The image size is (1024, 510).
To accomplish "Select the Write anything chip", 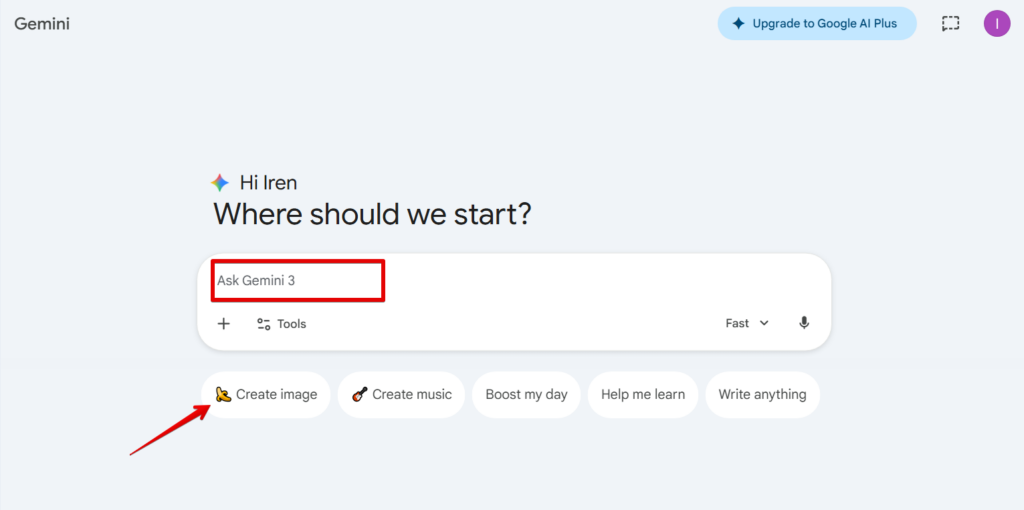I will pyautogui.click(x=762, y=394).
